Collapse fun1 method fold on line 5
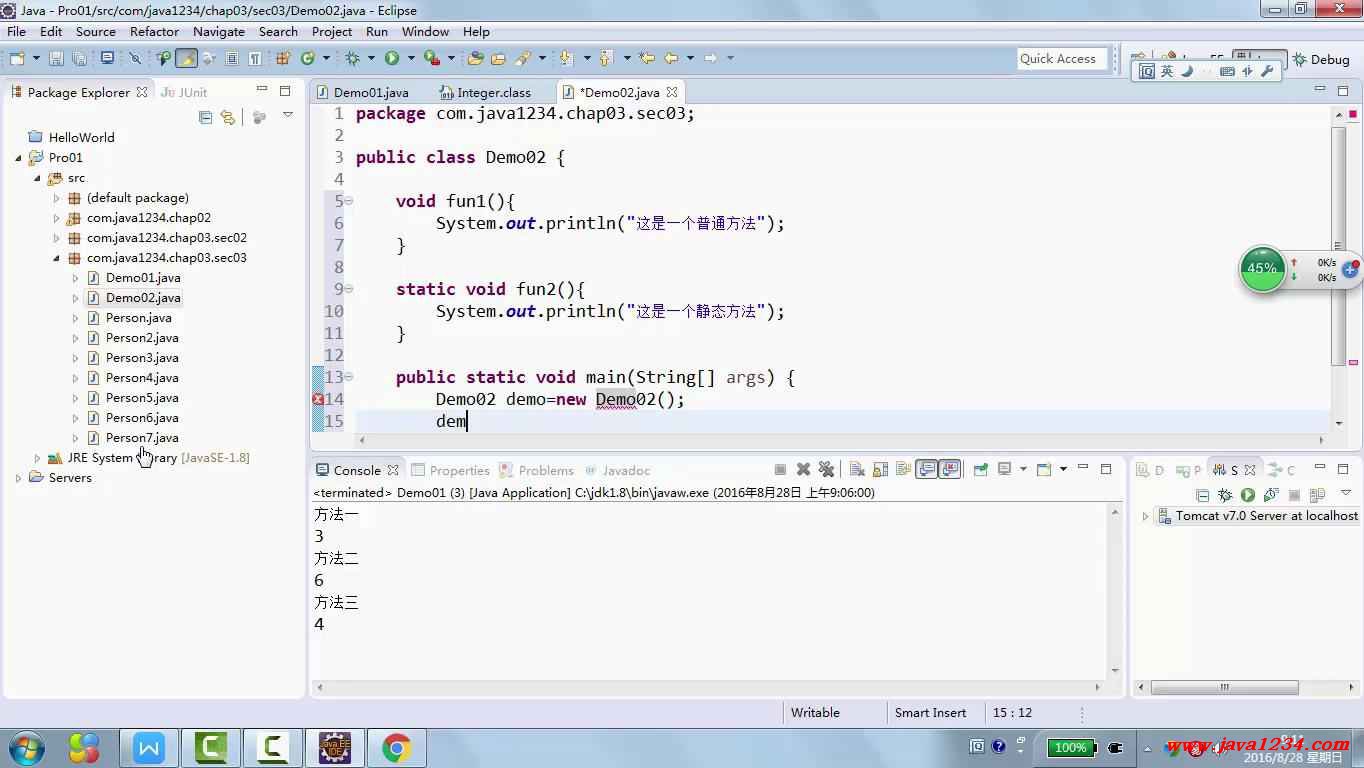Image resolution: width=1364 pixels, height=768 pixels. point(349,201)
